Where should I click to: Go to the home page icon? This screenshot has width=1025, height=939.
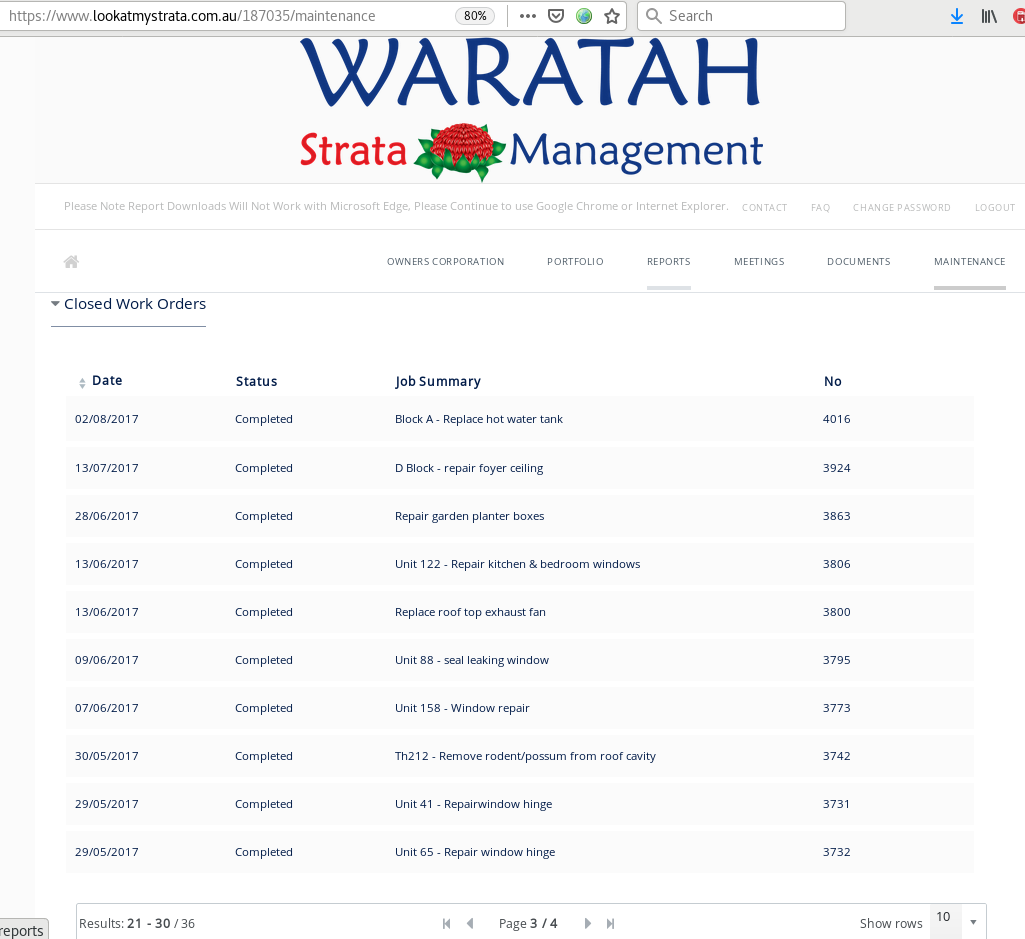pyautogui.click(x=71, y=262)
